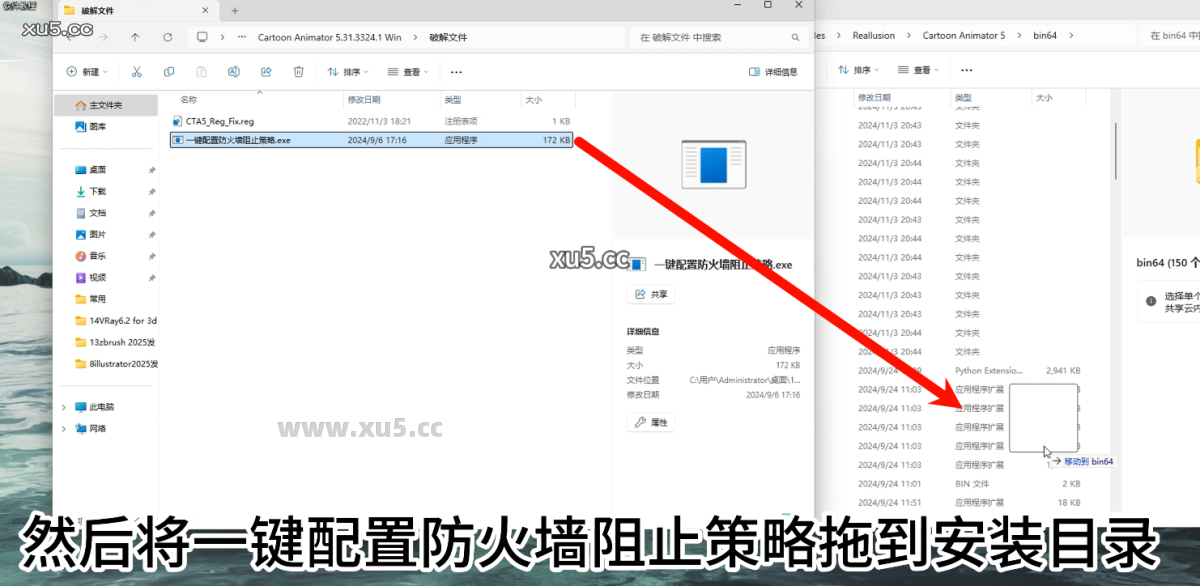Click the Share icon in the toolbar
1200x586 pixels.
(x=264, y=73)
